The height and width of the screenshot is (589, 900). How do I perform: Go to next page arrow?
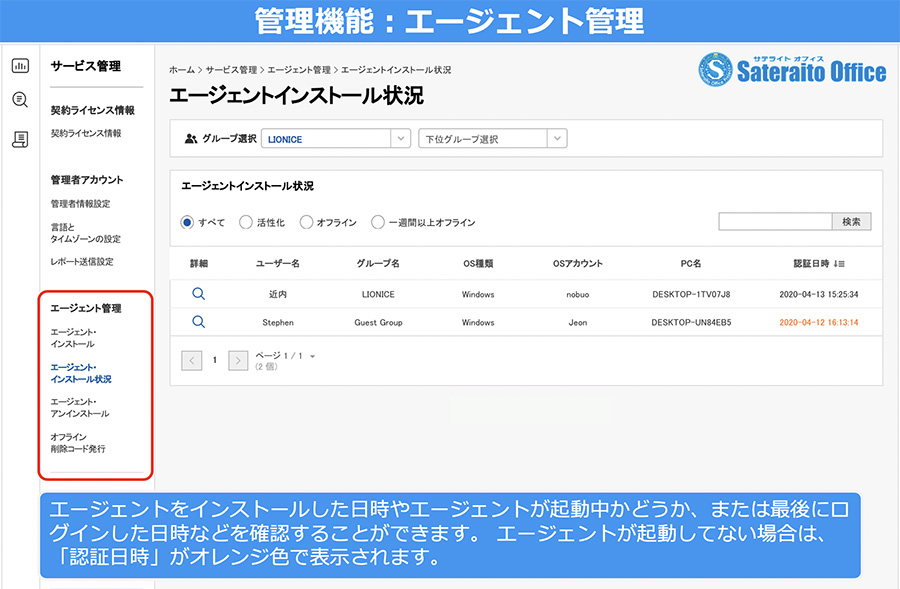238,361
